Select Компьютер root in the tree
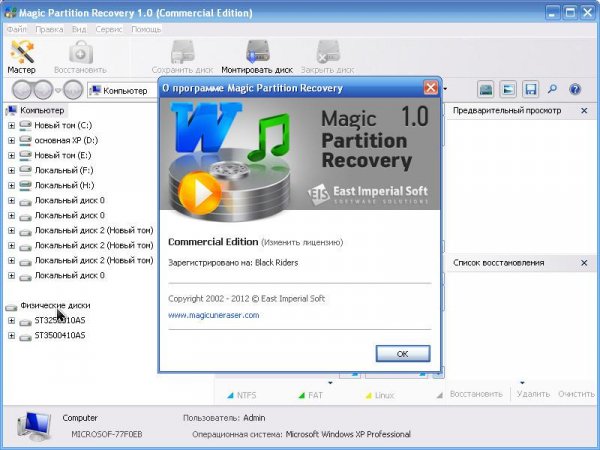The height and width of the screenshot is (450, 600). click(x=42, y=110)
